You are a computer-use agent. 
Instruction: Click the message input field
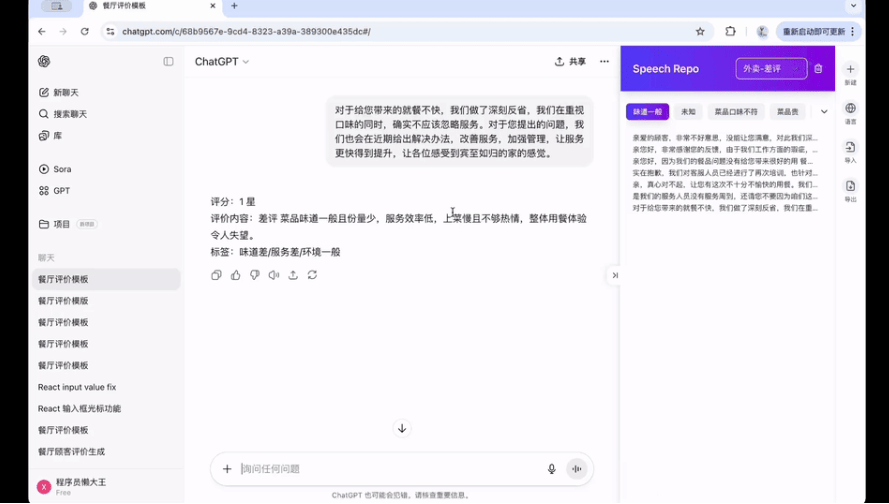click(390, 469)
